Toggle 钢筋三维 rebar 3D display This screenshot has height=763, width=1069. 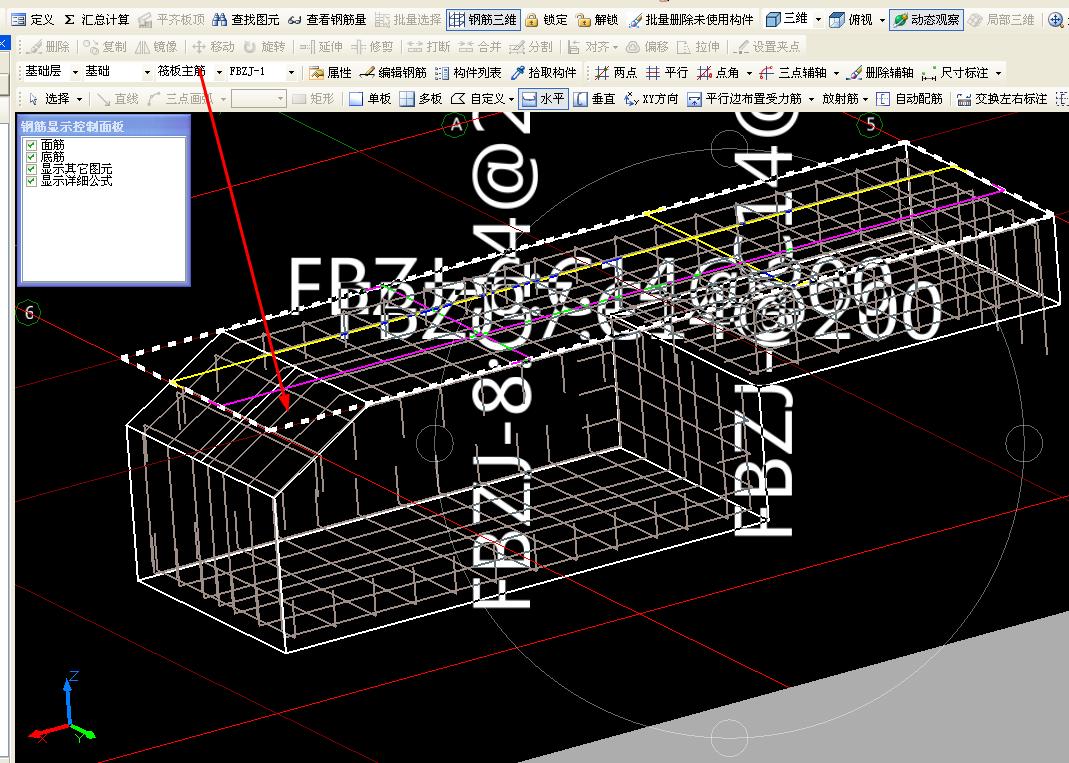482,20
